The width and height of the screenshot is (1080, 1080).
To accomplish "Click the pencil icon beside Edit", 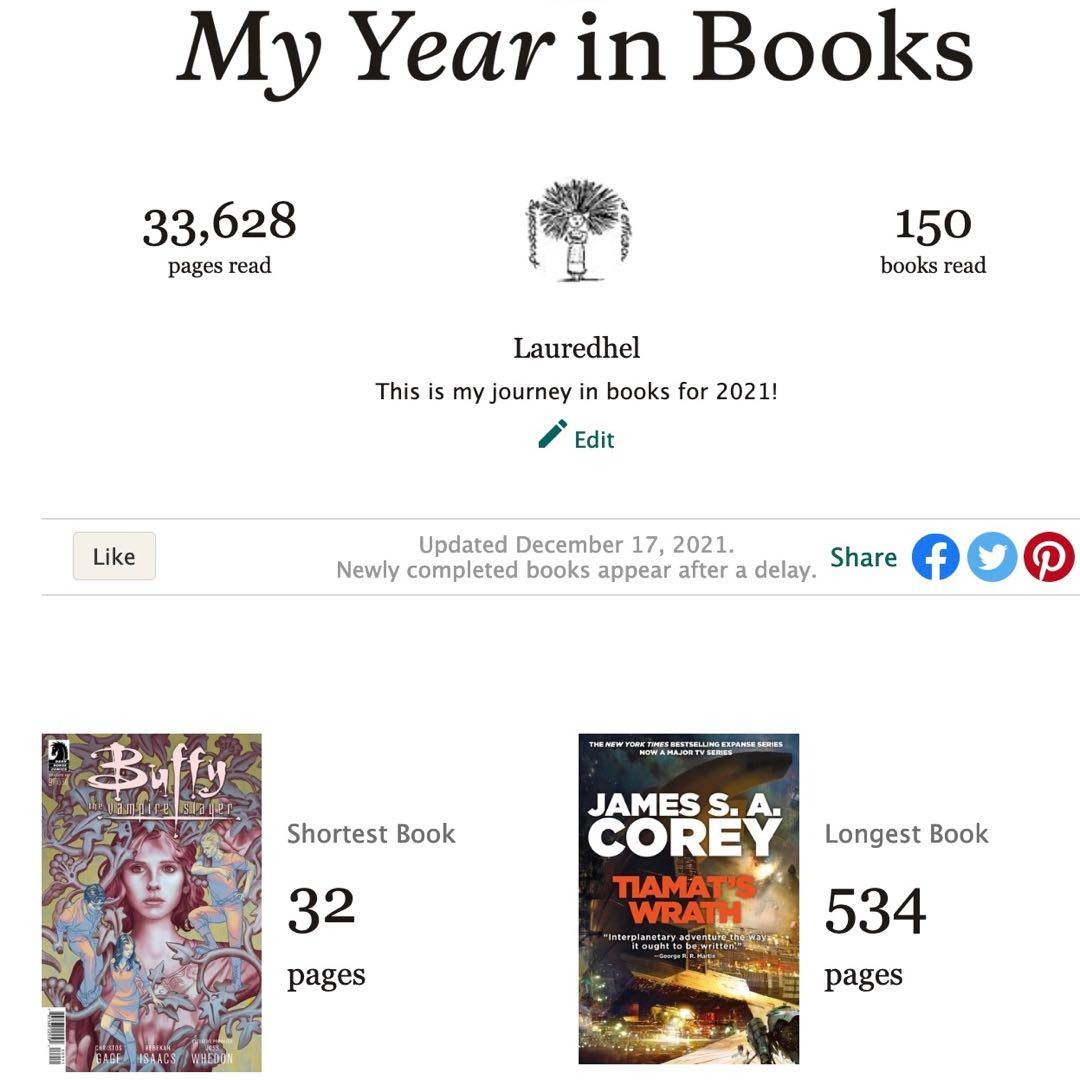I will [x=552, y=435].
